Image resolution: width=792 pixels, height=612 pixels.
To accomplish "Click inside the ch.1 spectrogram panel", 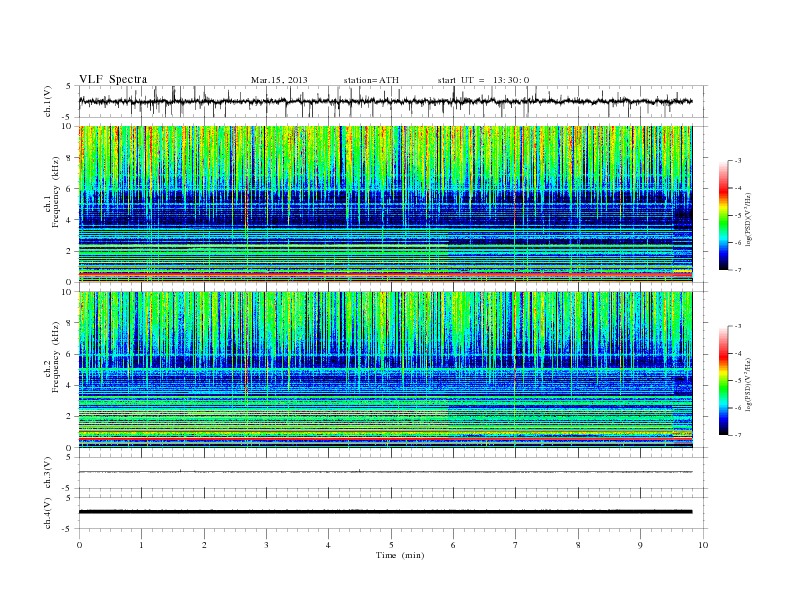I will (385, 204).
